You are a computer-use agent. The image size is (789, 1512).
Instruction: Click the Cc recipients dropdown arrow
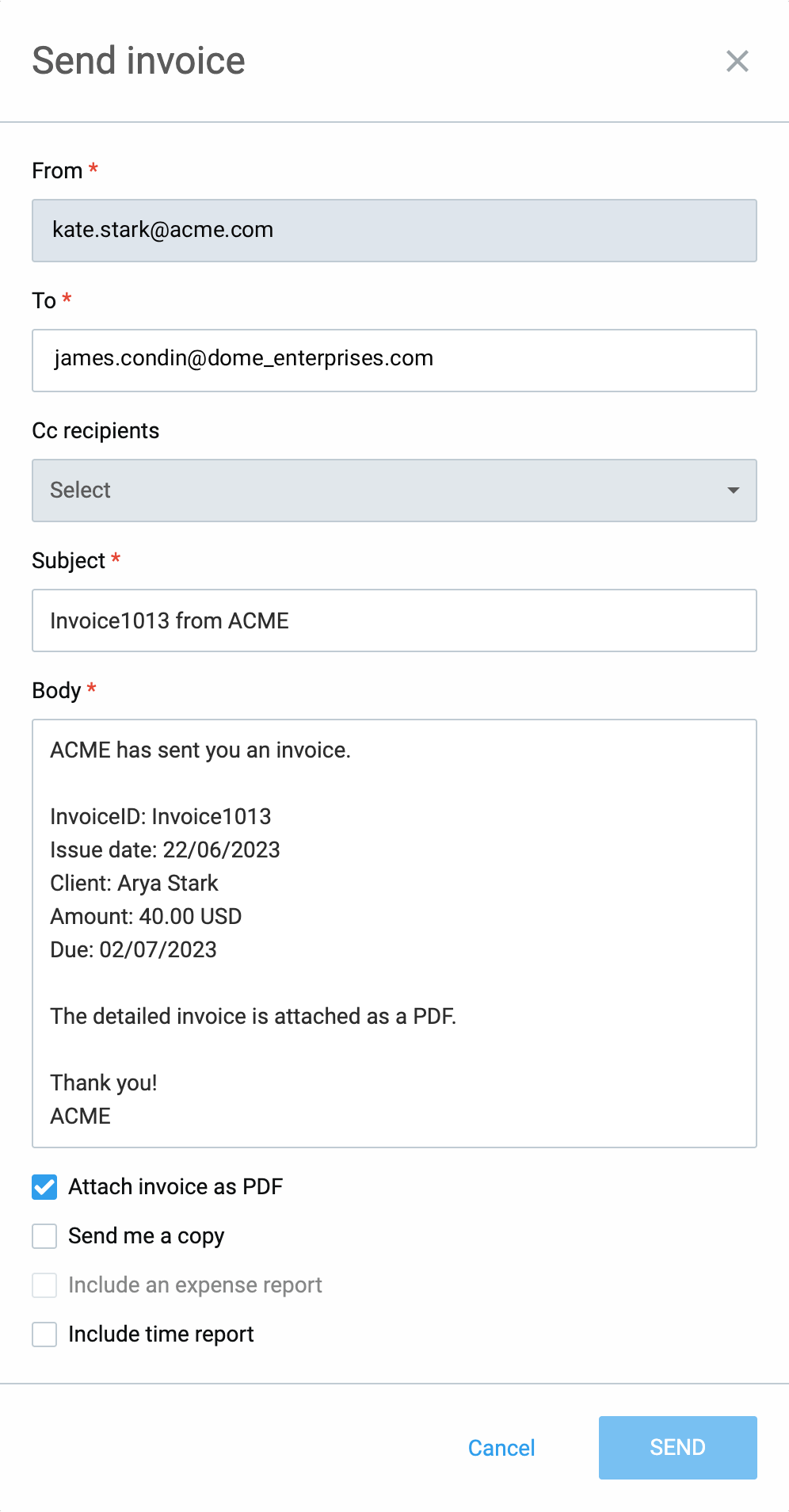pos(734,491)
